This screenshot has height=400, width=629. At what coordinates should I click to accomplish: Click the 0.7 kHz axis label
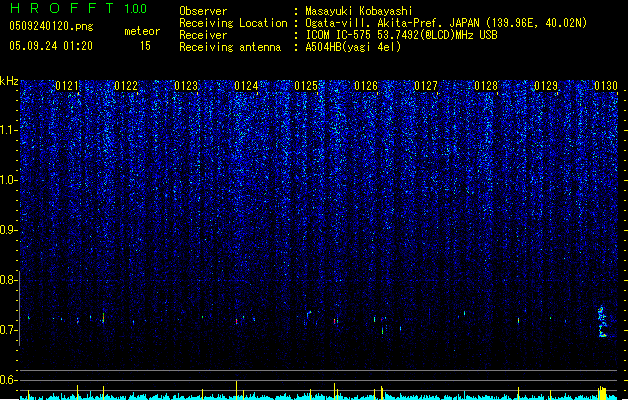9,330
